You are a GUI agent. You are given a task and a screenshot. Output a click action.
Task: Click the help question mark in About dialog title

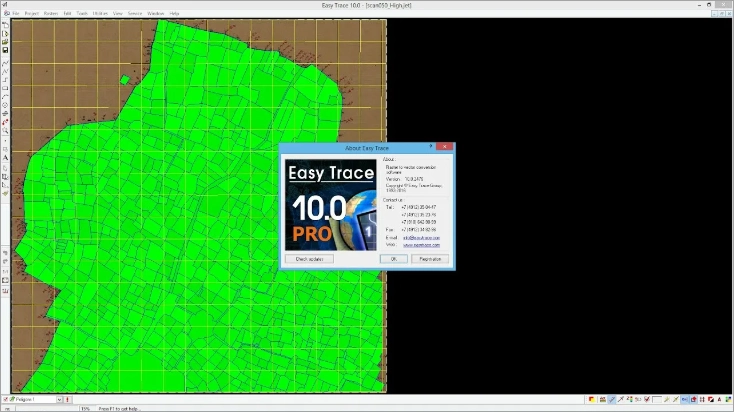coord(430,147)
